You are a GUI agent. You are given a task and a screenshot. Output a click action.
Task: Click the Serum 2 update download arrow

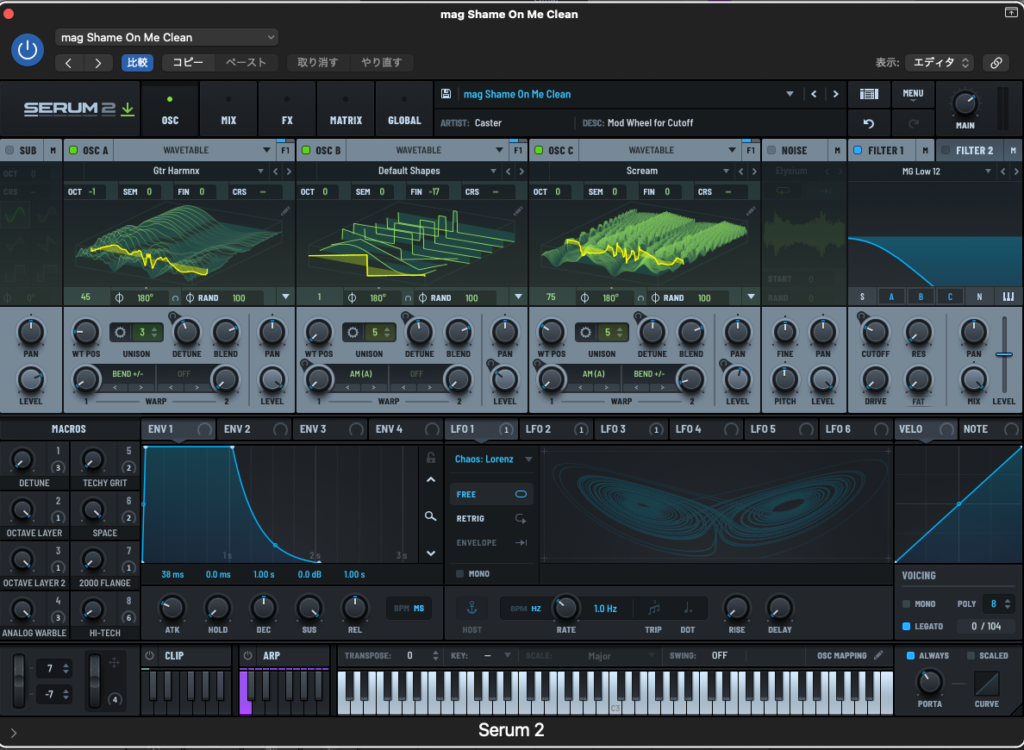coord(128,108)
